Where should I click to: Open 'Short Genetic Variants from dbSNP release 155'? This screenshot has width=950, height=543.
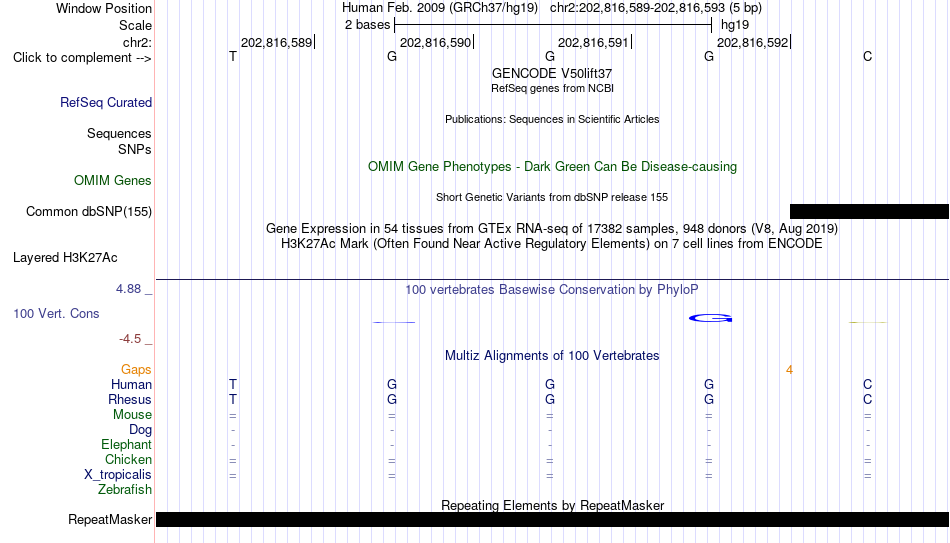[552, 198]
